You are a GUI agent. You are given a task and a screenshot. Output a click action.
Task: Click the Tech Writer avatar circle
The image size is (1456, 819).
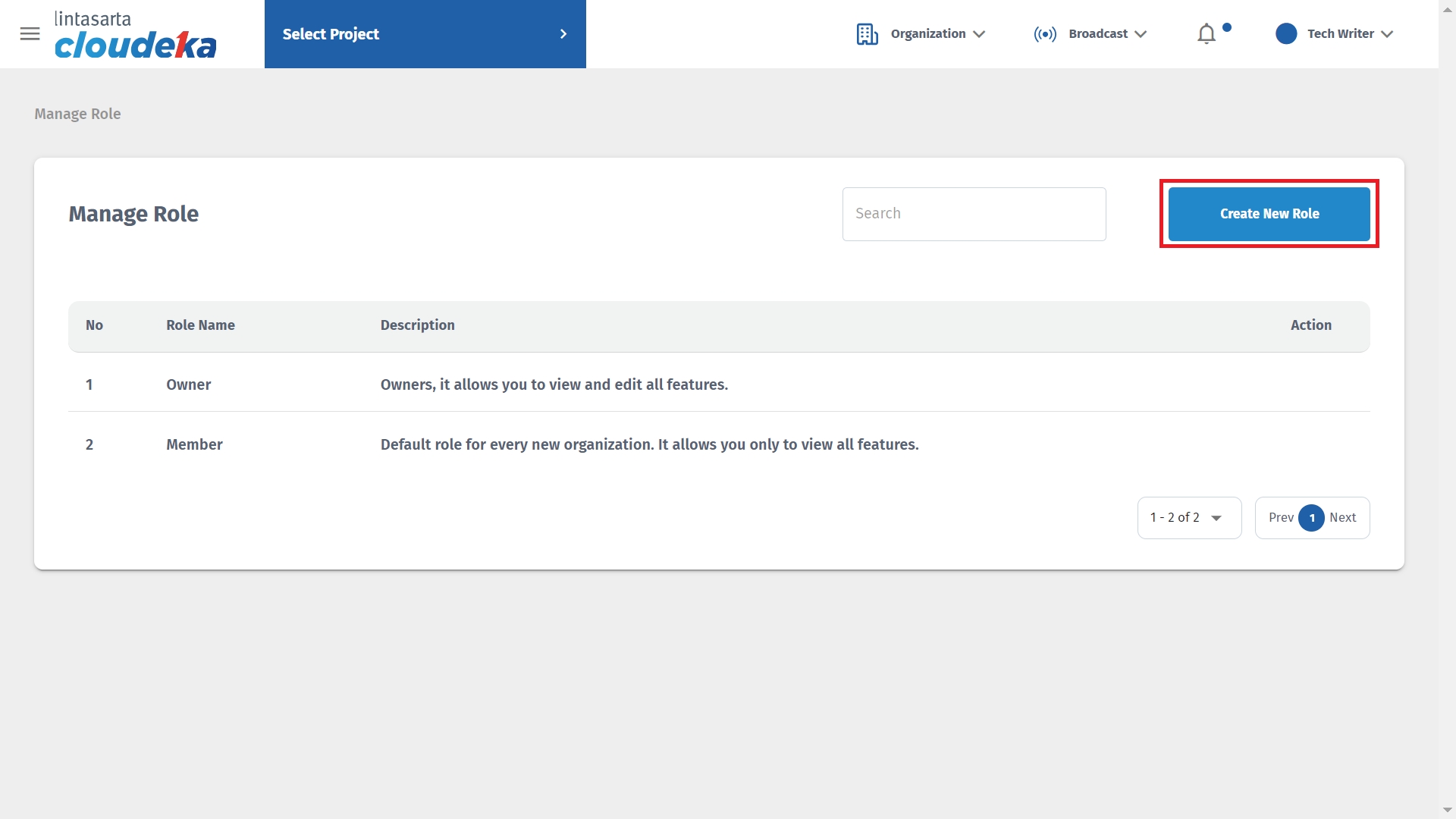[x=1286, y=34]
